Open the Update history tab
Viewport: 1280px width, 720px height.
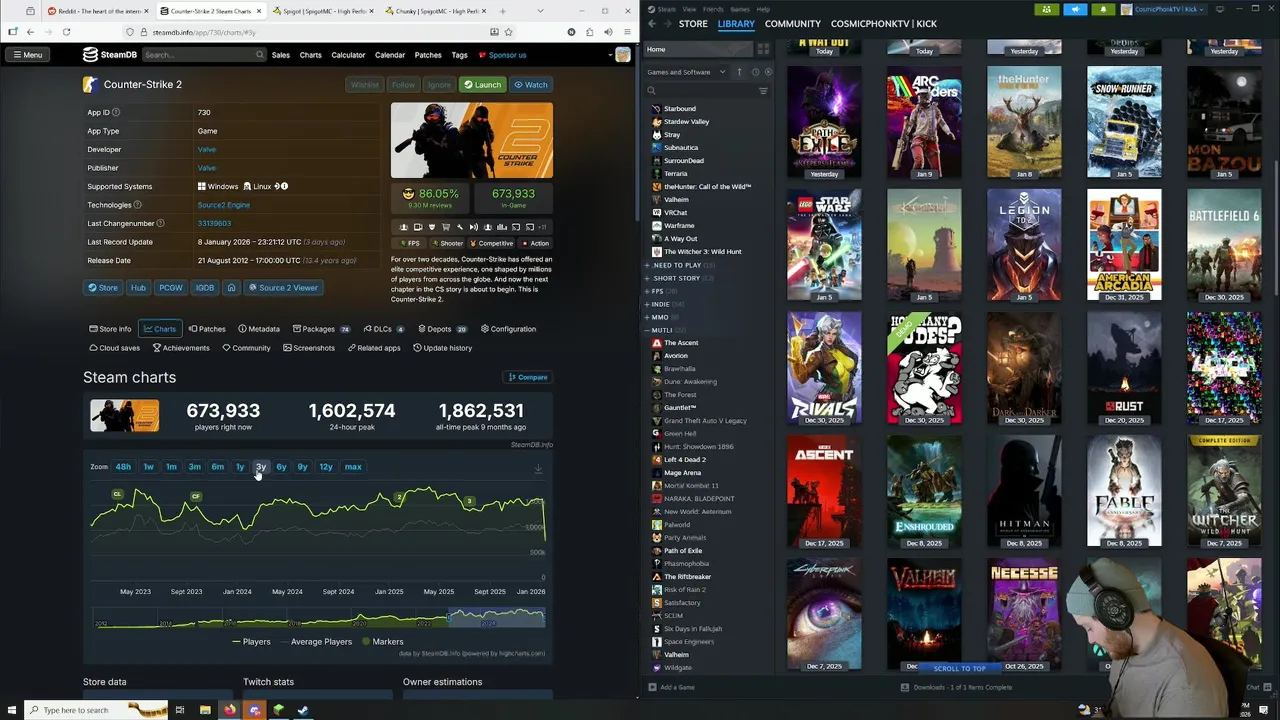point(442,348)
